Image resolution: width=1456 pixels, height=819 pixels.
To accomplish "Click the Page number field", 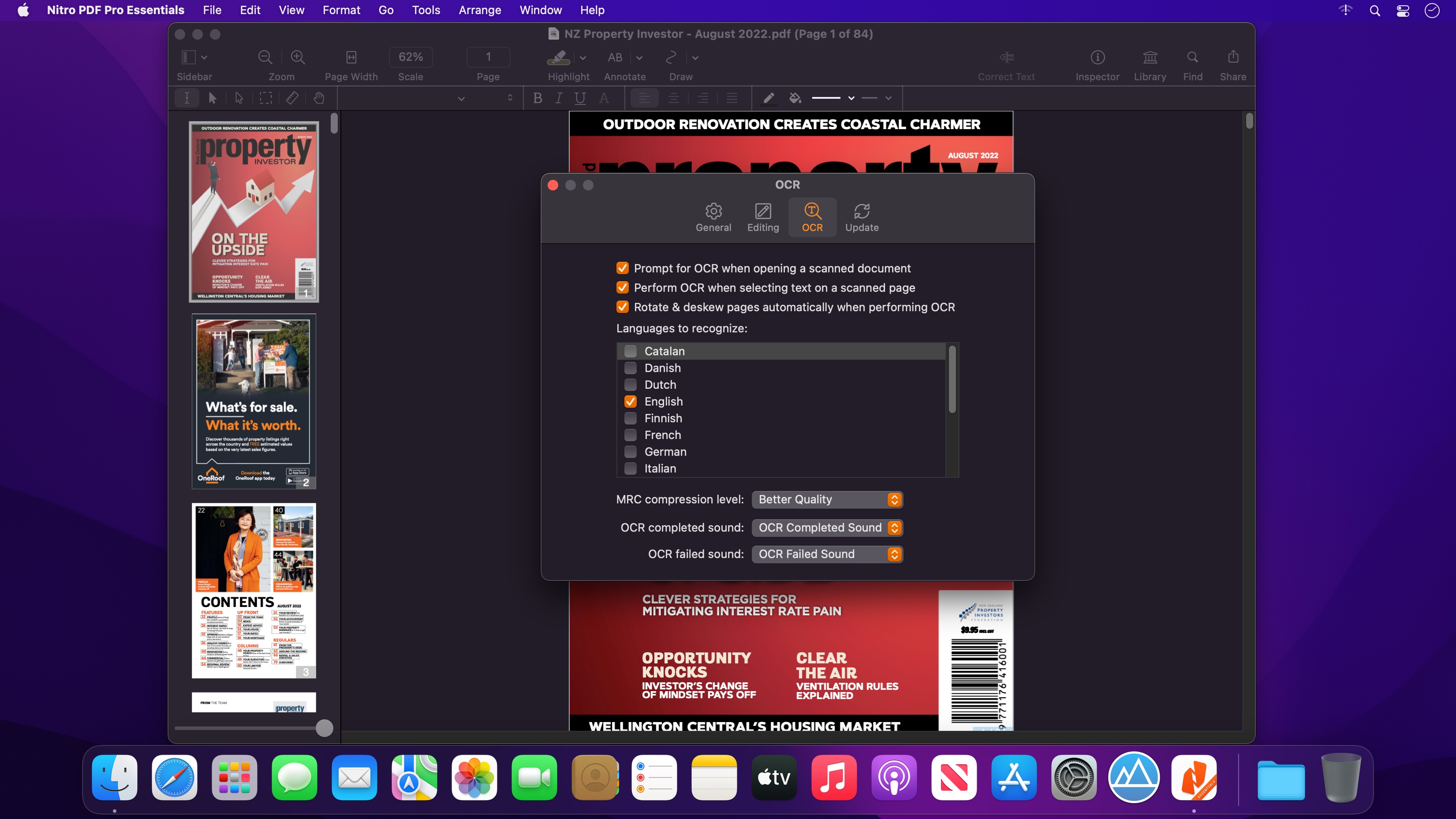I will click(489, 57).
